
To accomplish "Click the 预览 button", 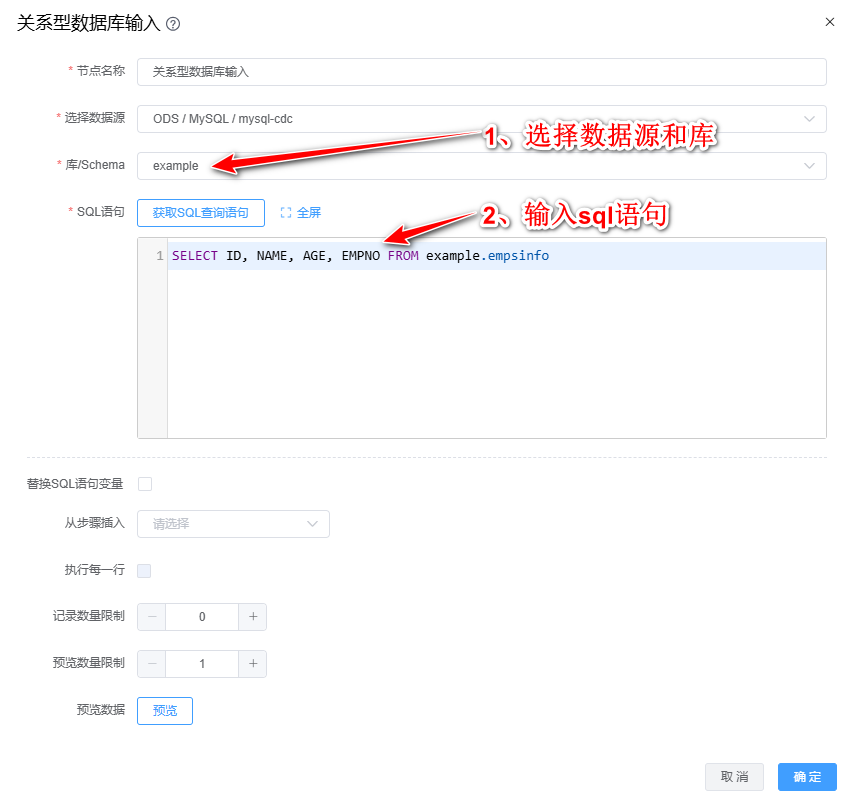I will point(165,711).
